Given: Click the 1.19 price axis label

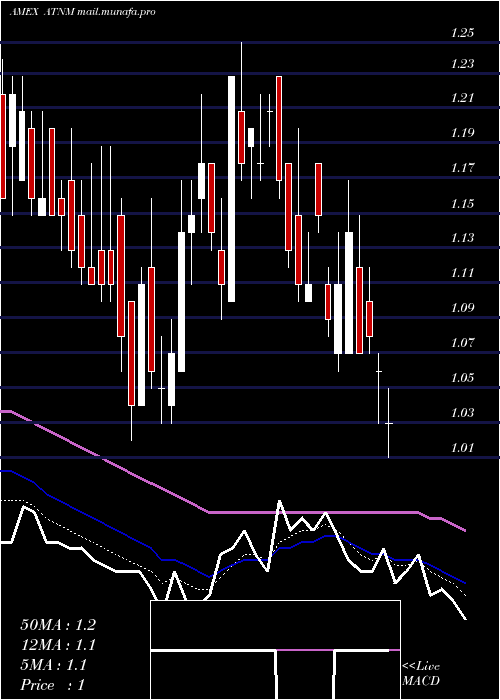Looking at the screenshot, I should point(462,133).
